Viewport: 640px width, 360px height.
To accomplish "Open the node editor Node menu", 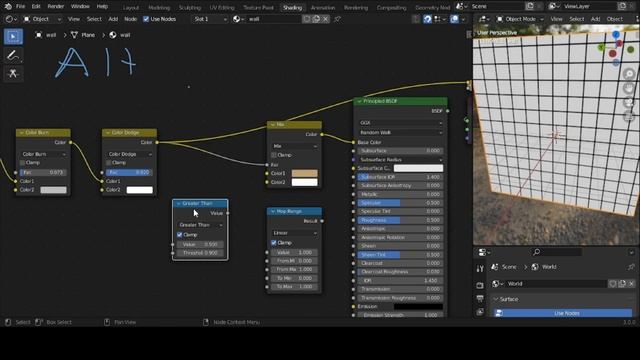I will (131, 19).
